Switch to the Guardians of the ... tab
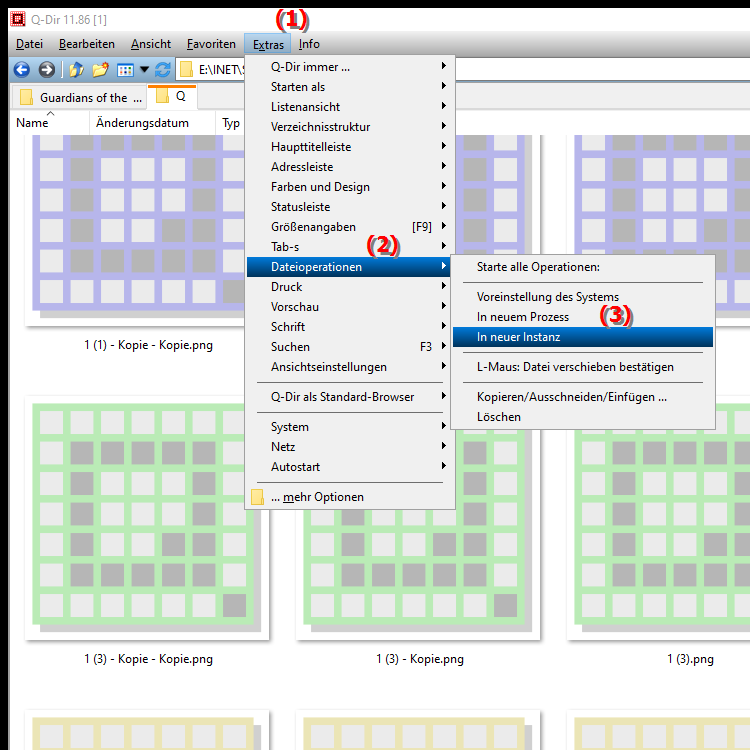Viewport: 750px width, 750px height. point(79,98)
